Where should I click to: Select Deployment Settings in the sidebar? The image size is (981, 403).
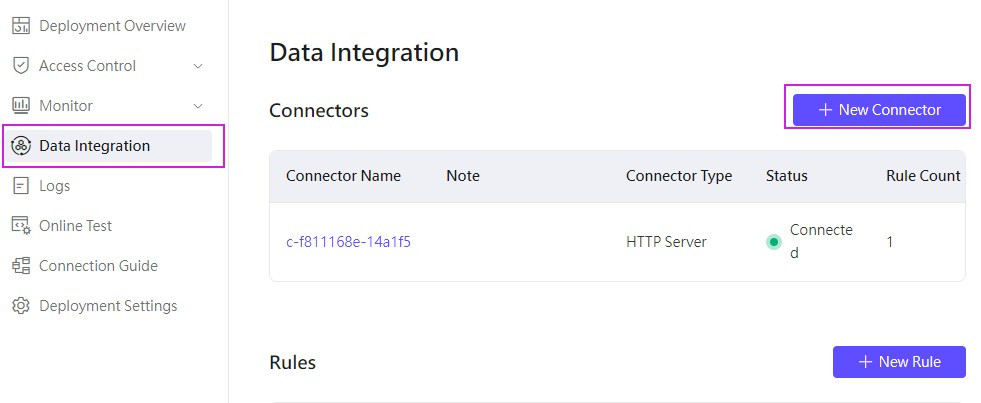[107, 306]
